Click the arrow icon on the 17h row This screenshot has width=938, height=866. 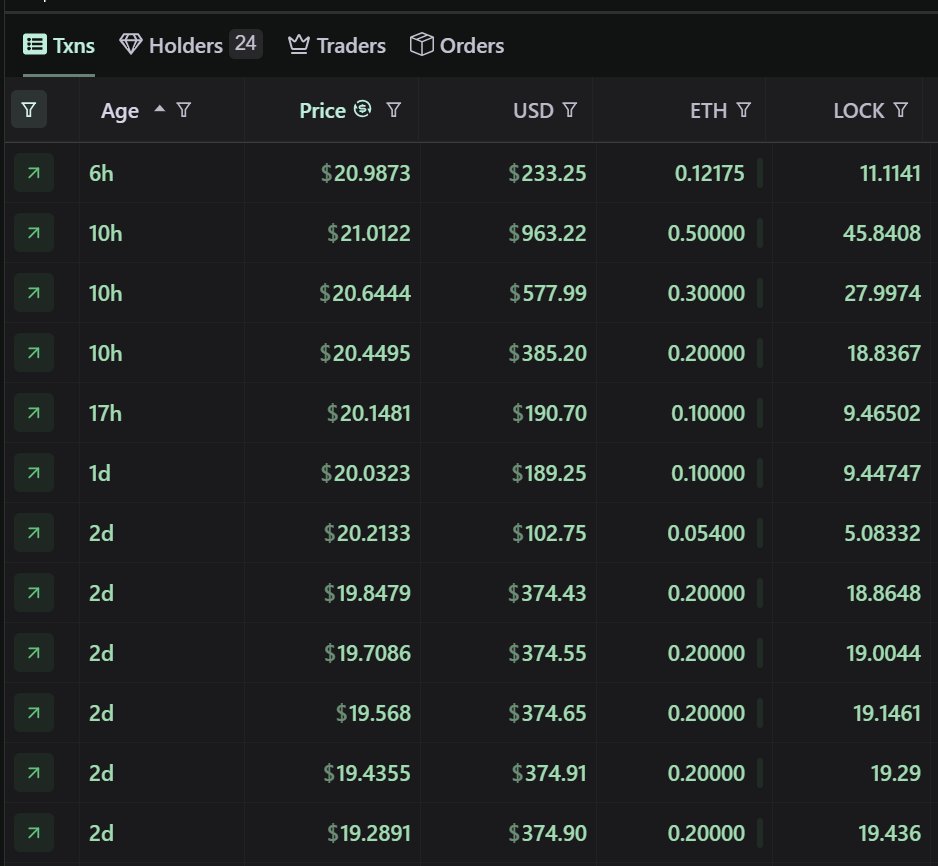click(34, 413)
